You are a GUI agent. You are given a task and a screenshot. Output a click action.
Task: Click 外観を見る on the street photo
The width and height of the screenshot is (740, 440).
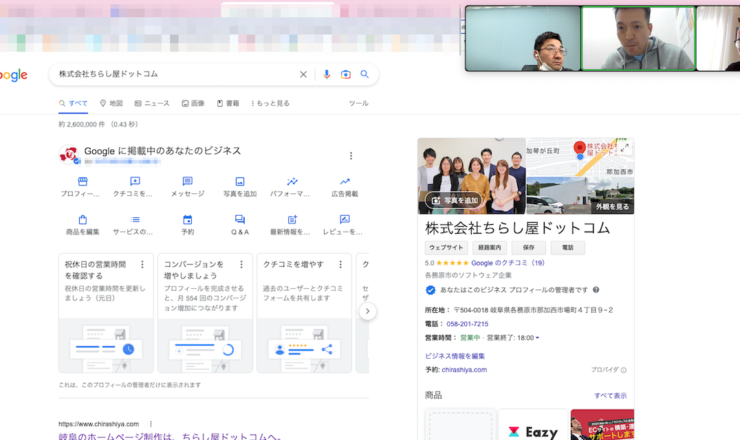612,207
